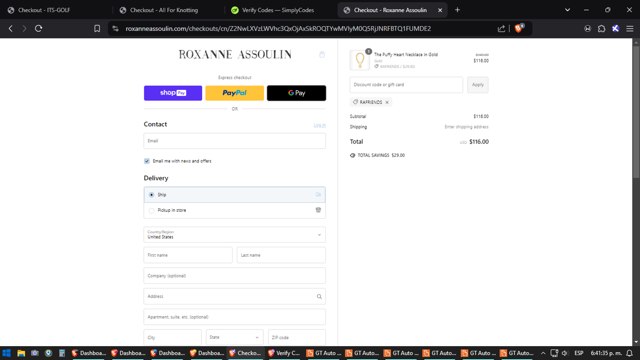Screen dimensions: 640x360
Task: Click the Sign in link beside Contact
Action: pyautogui.click(x=320, y=125)
